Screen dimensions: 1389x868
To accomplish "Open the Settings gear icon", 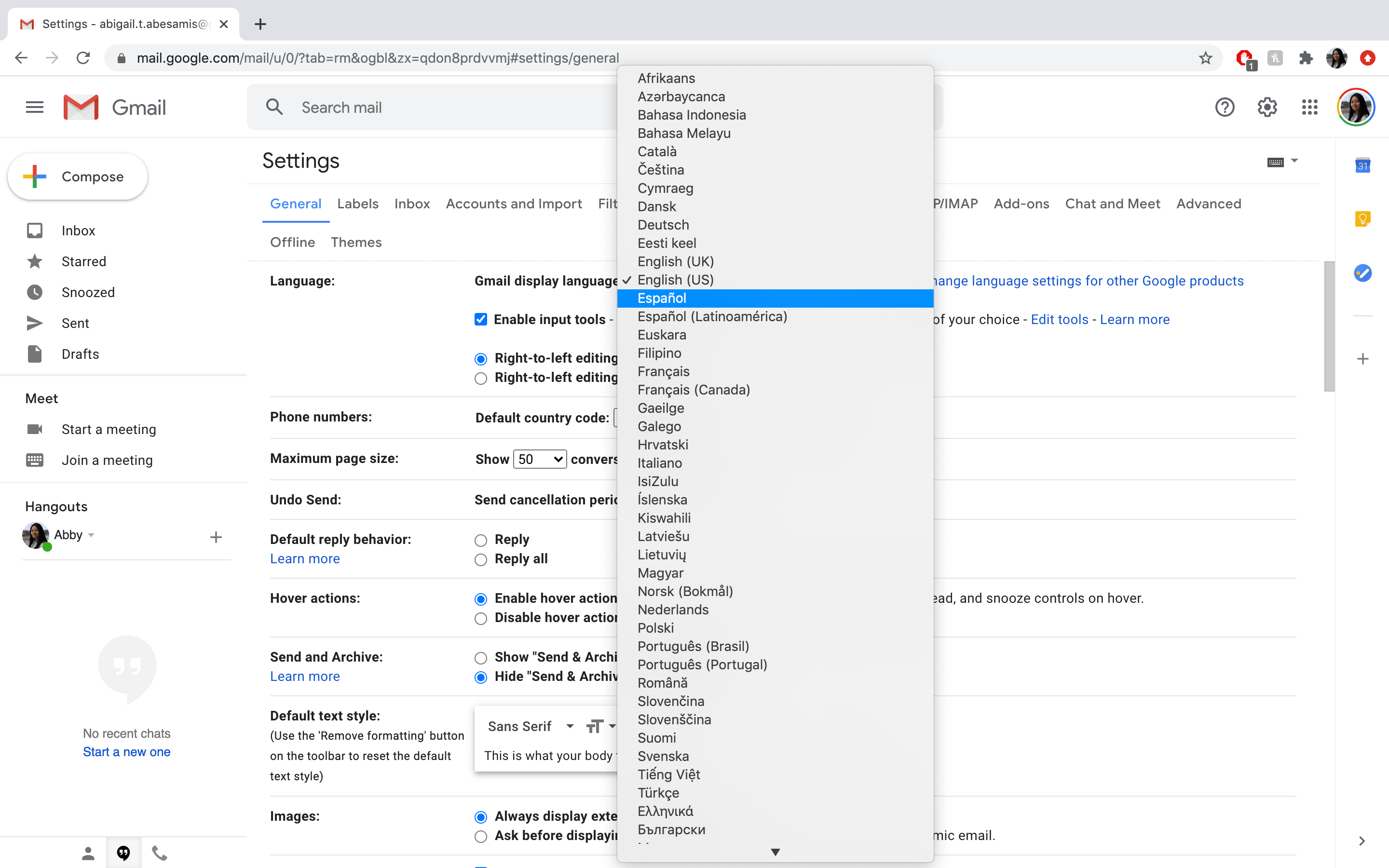I will pos(1267,108).
